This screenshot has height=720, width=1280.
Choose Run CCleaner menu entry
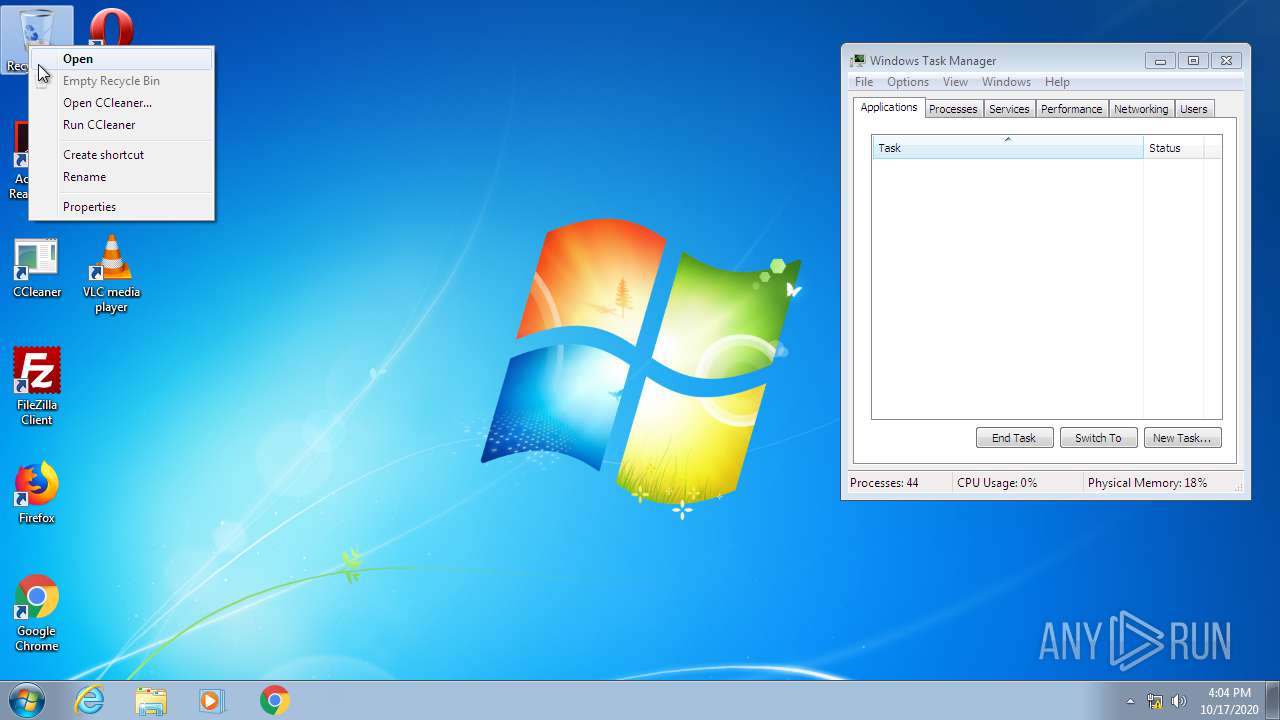[x=121, y=125]
